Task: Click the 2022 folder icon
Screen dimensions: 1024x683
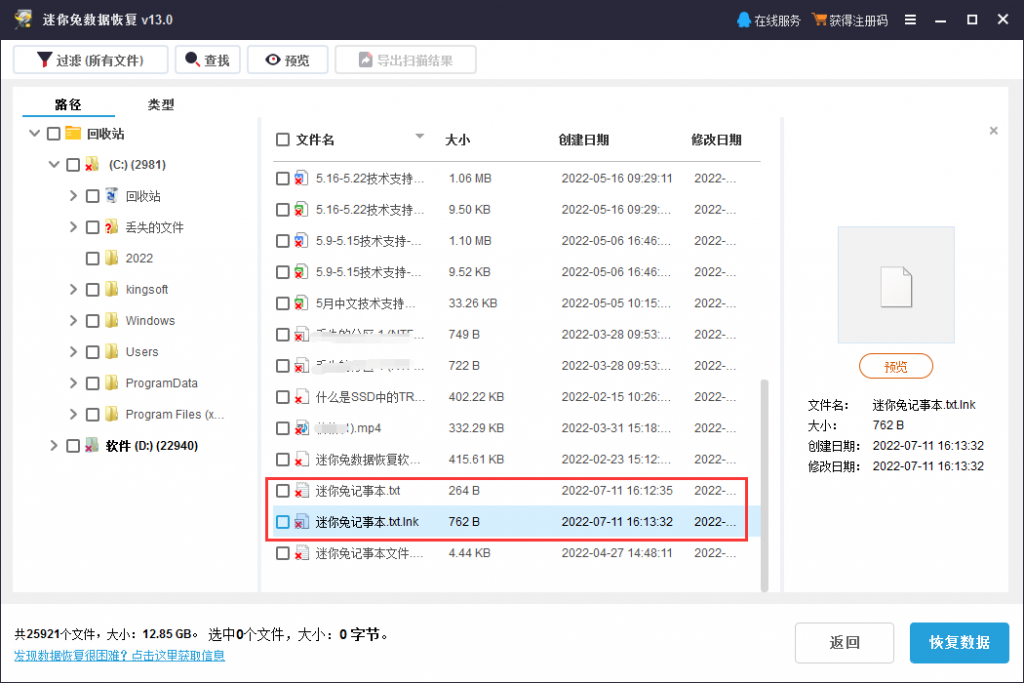Action: [112, 258]
